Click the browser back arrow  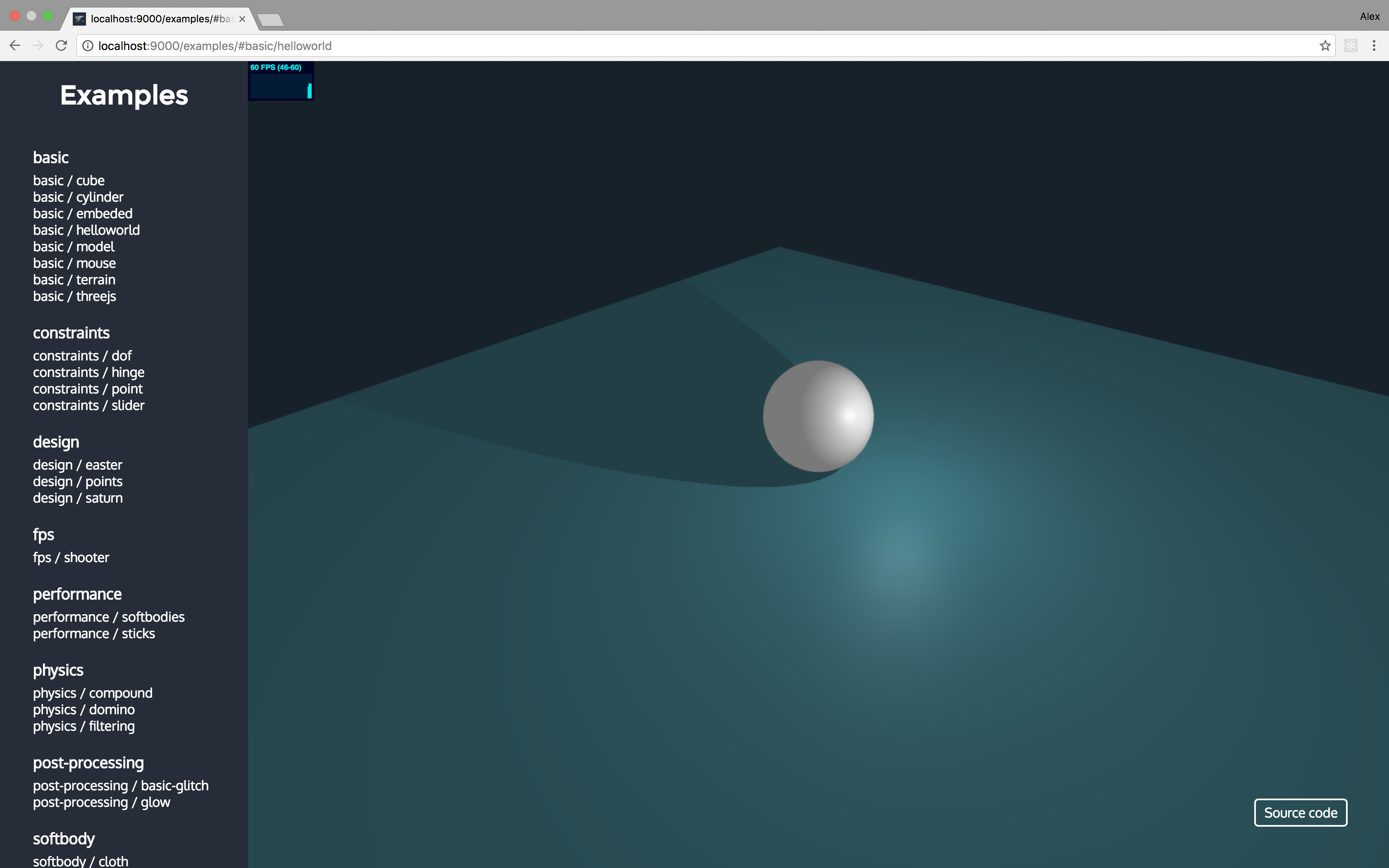[x=15, y=46]
